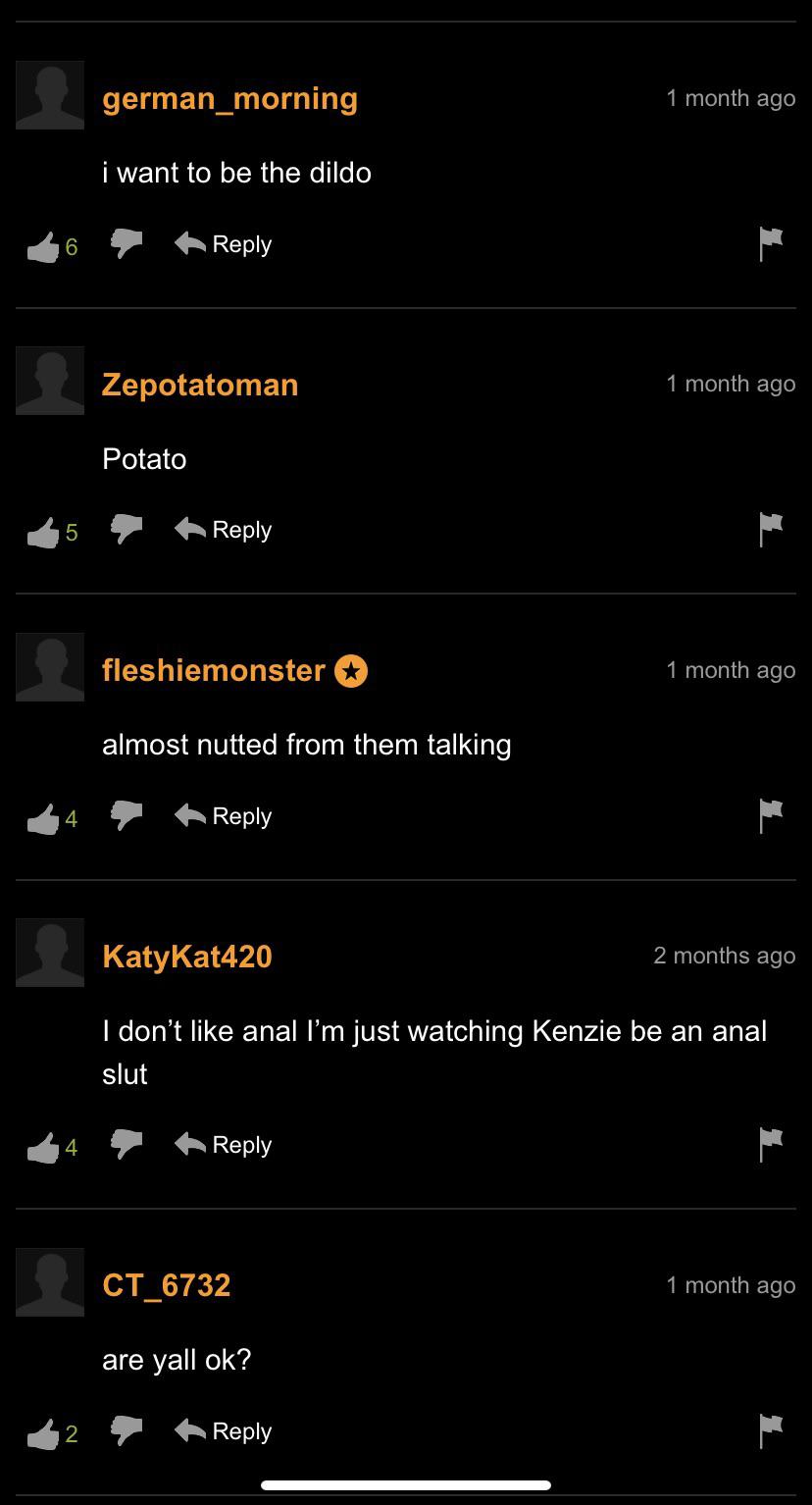Image resolution: width=812 pixels, height=1505 pixels.
Task: Reply to CT_6732's comment
Action: click(224, 1431)
